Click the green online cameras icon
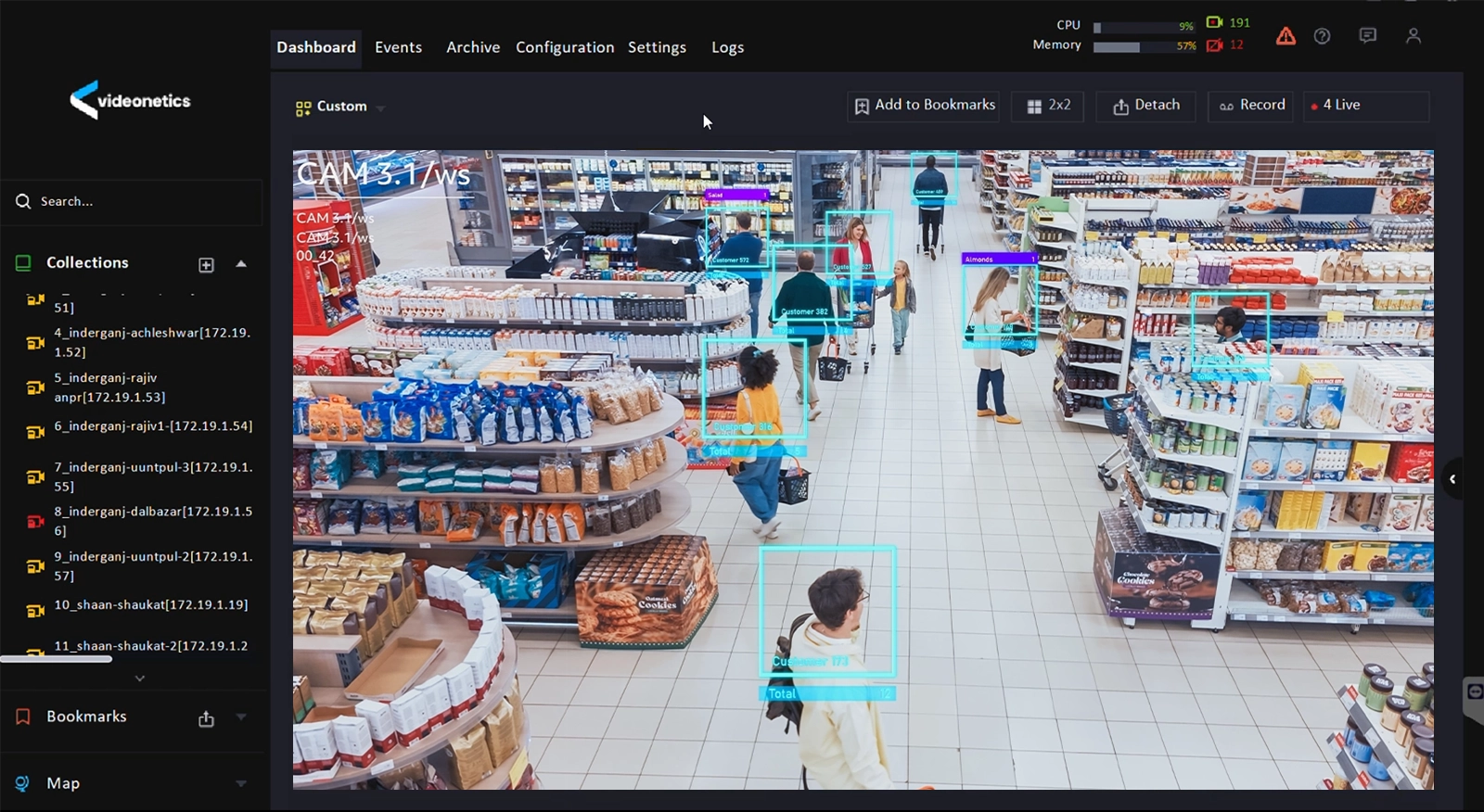Screen dimensions: 1484x812 (1214, 22)
